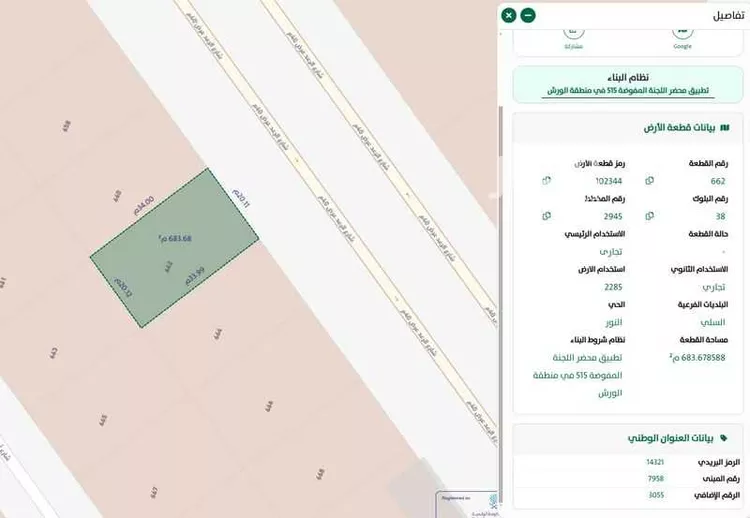Click block number value 38
The height and width of the screenshot is (518, 750).
click(720, 217)
